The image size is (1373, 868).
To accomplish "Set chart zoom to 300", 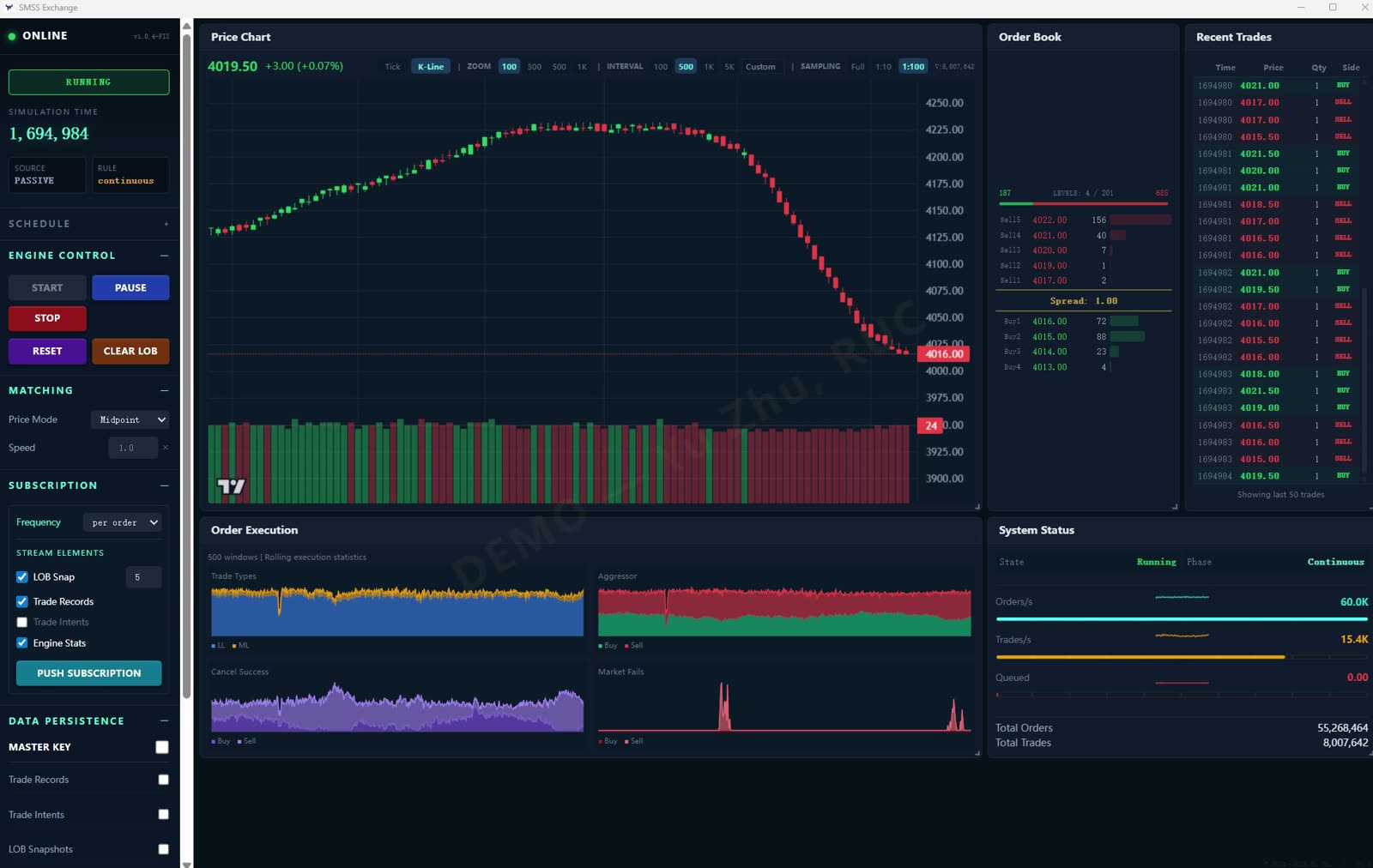I will point(534,67).
